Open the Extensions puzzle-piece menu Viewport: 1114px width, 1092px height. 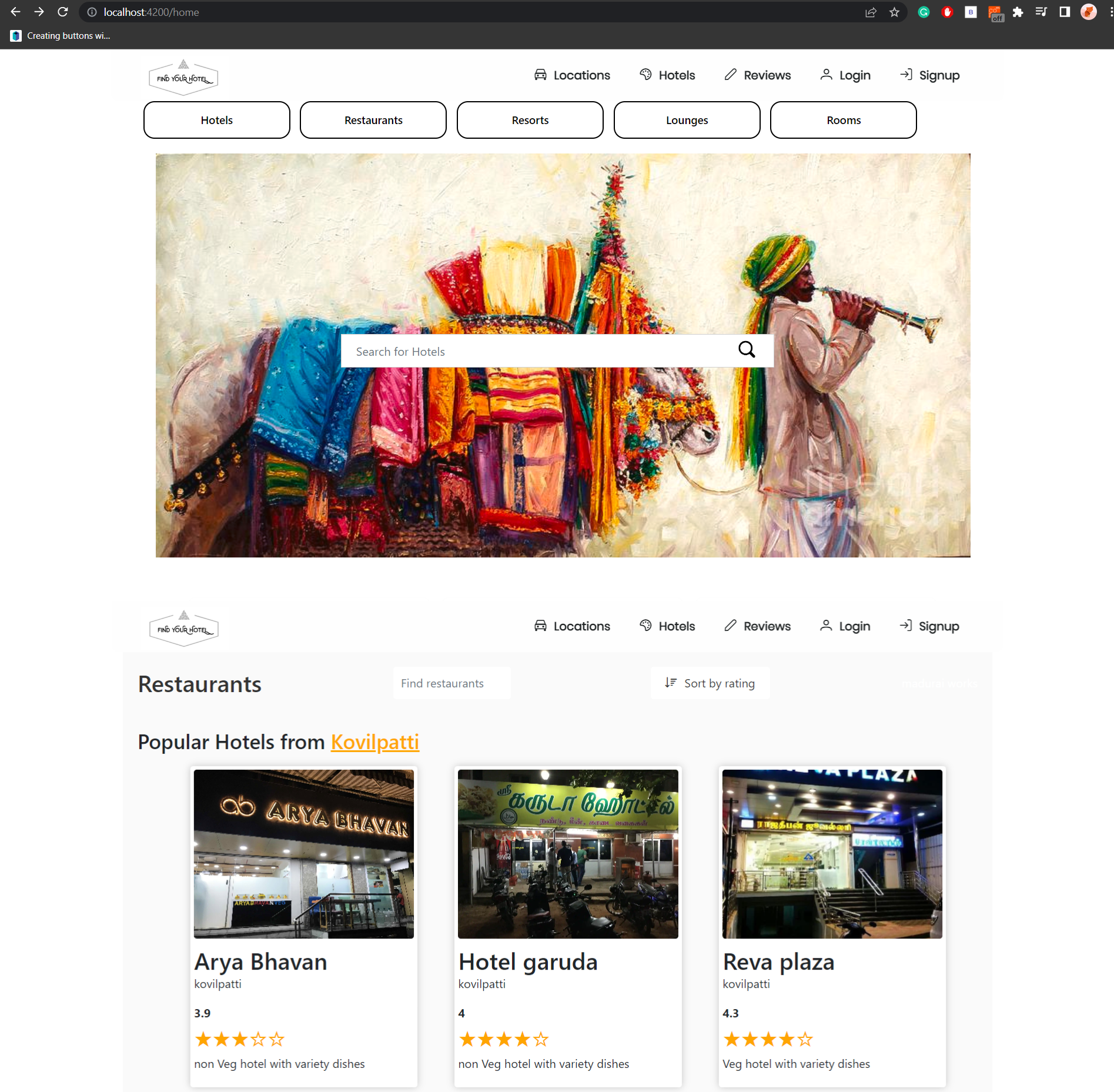1018,12
